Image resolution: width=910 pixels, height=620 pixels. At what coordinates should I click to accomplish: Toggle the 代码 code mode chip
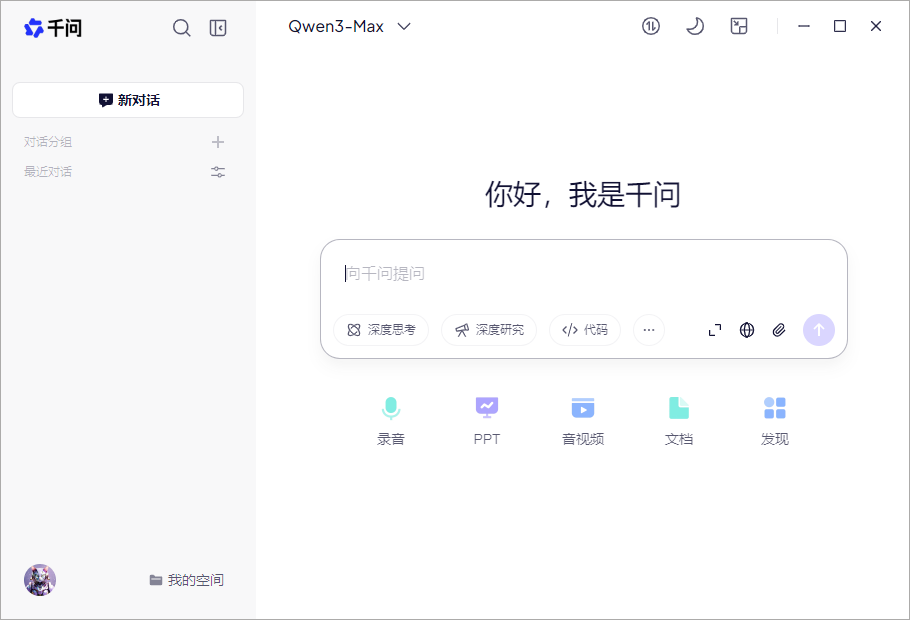(584, 330)
